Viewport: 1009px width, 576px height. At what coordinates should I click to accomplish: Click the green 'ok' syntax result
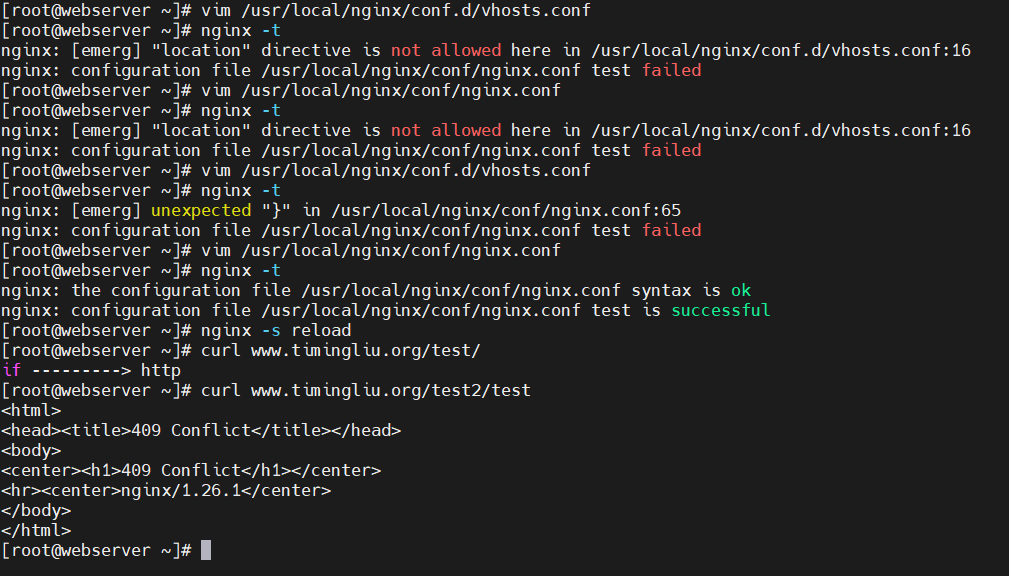(x=741, y=290)
